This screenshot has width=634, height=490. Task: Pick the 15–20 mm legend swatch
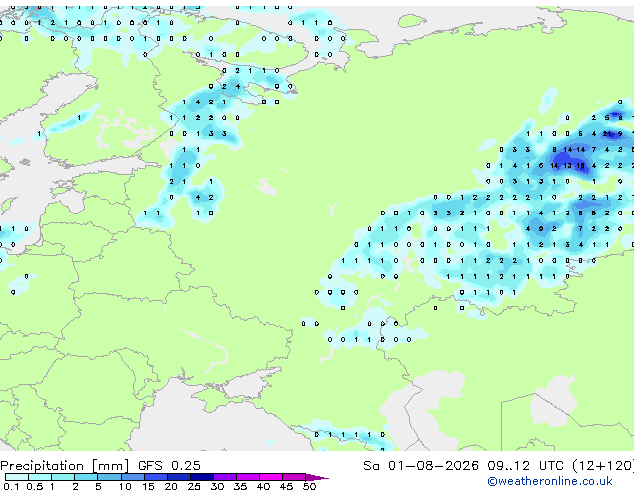pos(155,477)
